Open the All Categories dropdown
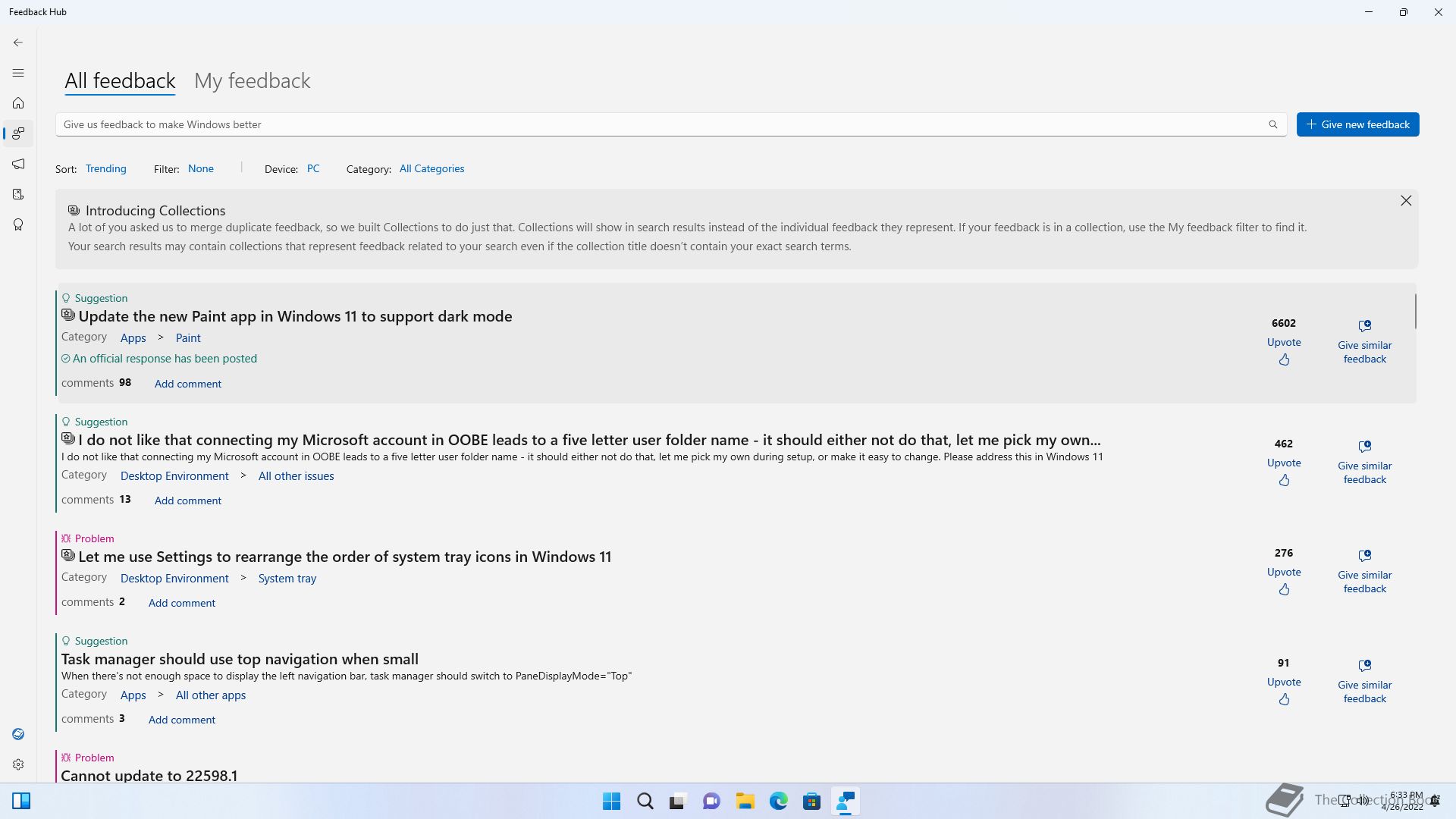Screen dimensions: 1456x819 point(431,168)
